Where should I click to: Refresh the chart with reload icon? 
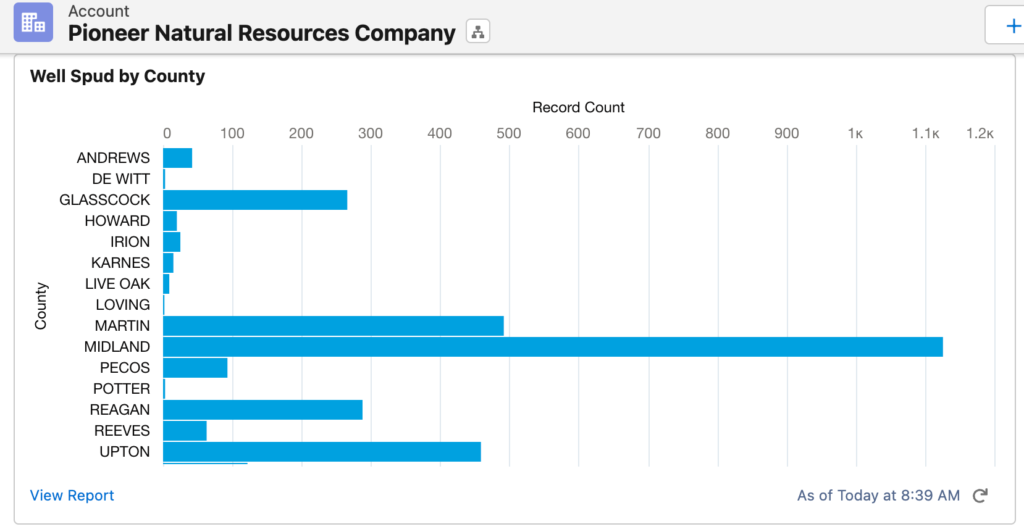click(980, 495)
